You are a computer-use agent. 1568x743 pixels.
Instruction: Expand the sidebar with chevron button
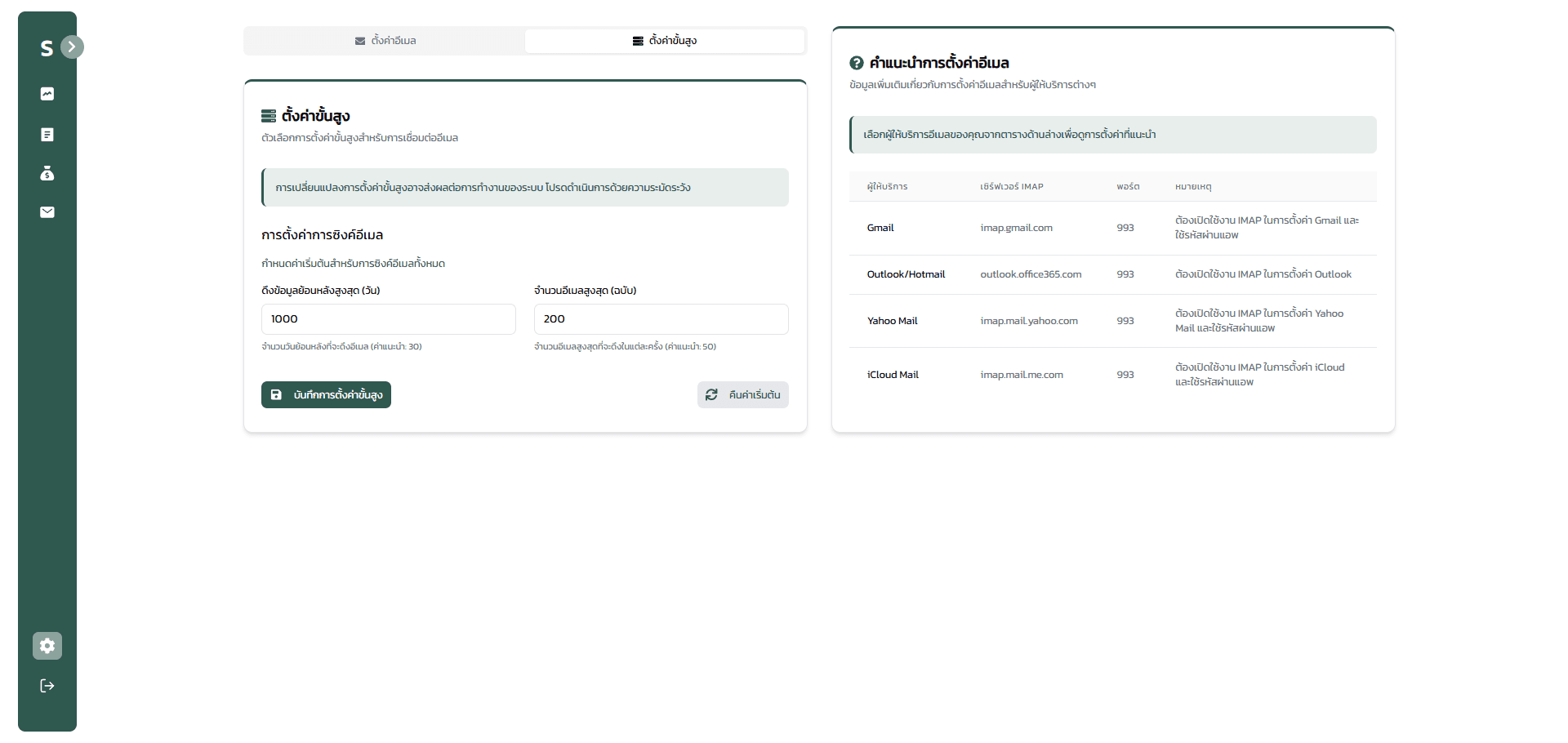coord(72,47)
